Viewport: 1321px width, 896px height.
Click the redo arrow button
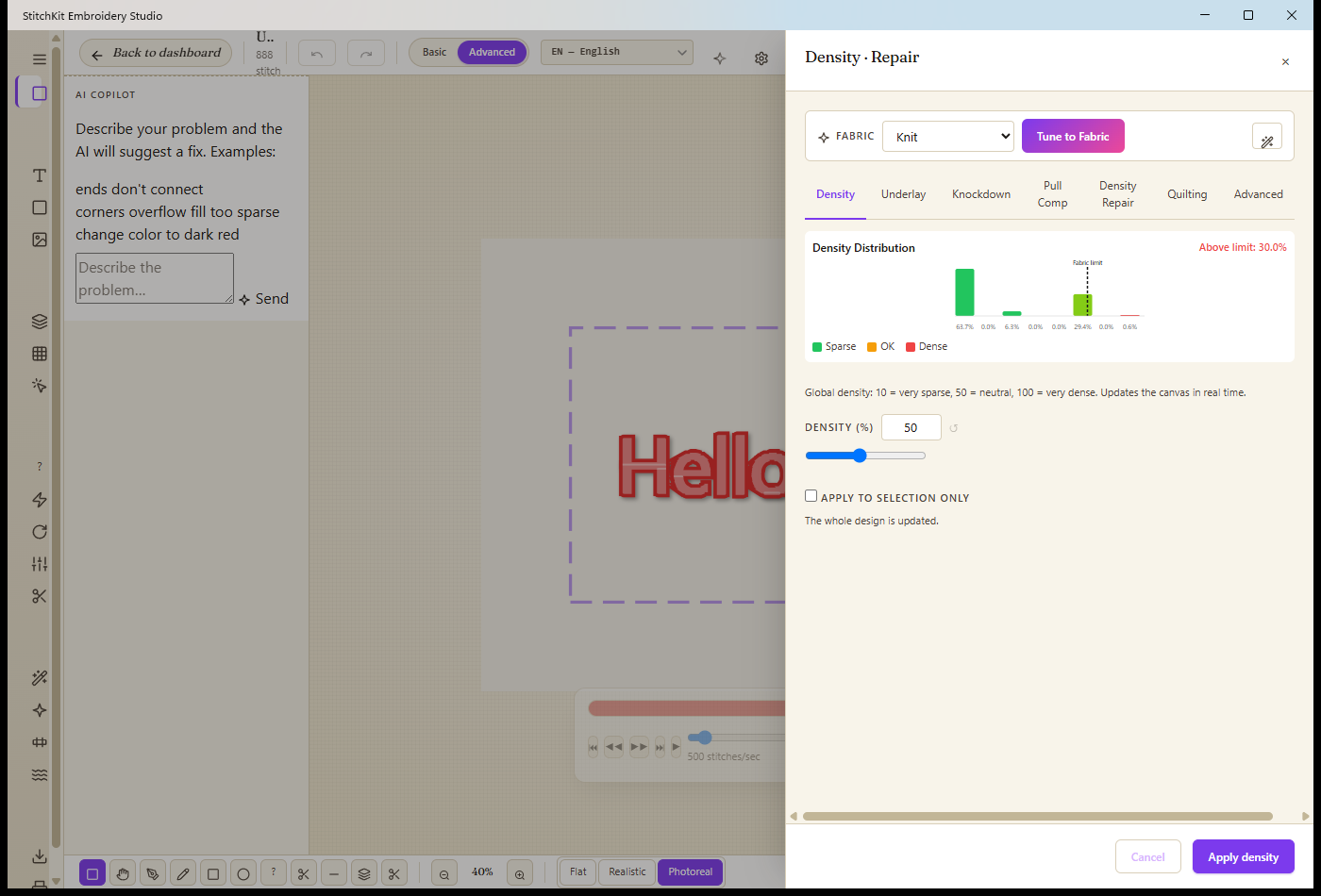coord(366,53)
